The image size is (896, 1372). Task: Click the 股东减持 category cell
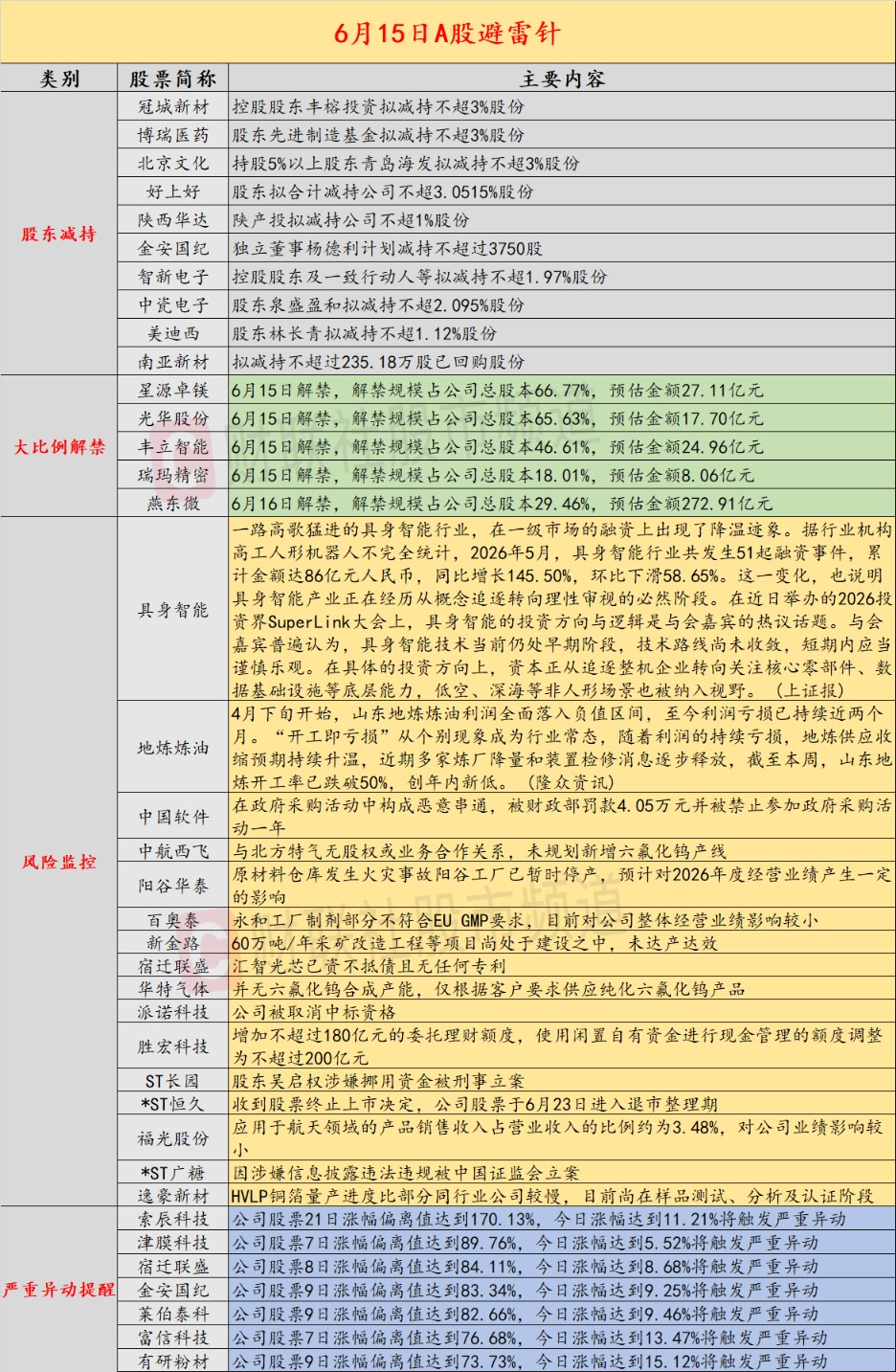coord(59,234)
